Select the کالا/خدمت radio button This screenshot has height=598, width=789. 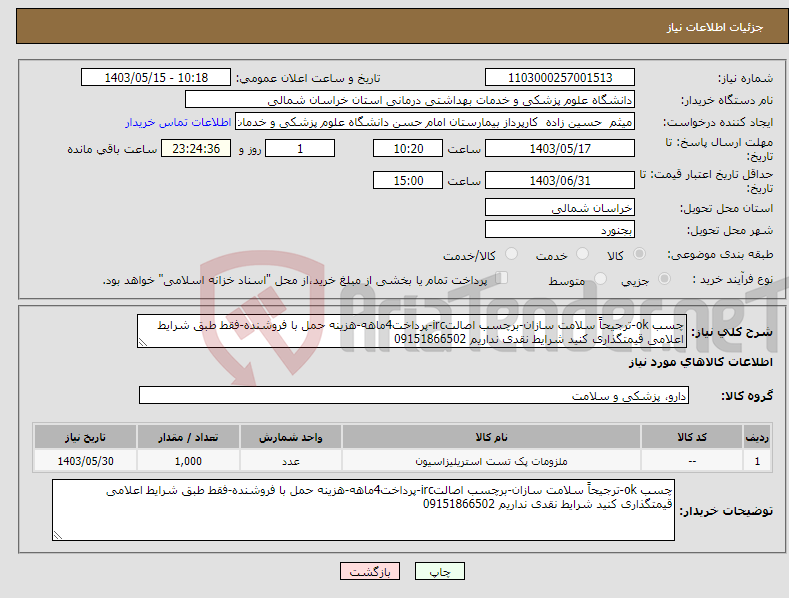point(511,254)
